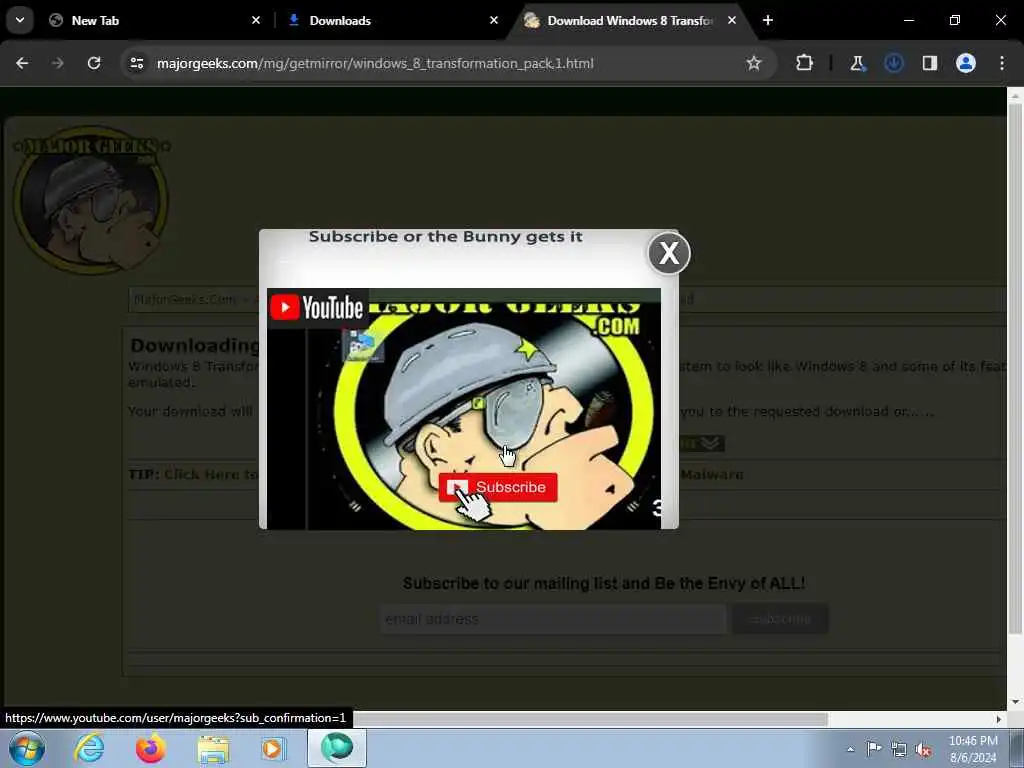Image resolution: width=1024 pixels, height=768 pixels.
Task: Click the vertical page scrollbar
Action: pos(1015,369)
